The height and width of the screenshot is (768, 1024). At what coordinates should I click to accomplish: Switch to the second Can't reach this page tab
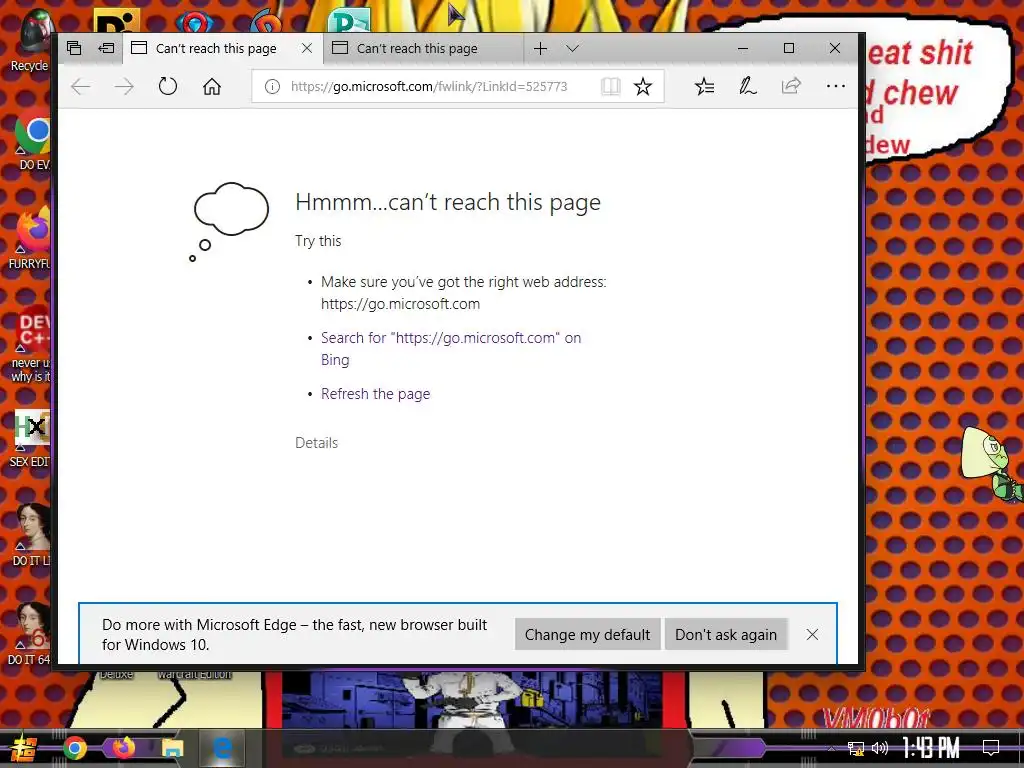click(422, 48)
